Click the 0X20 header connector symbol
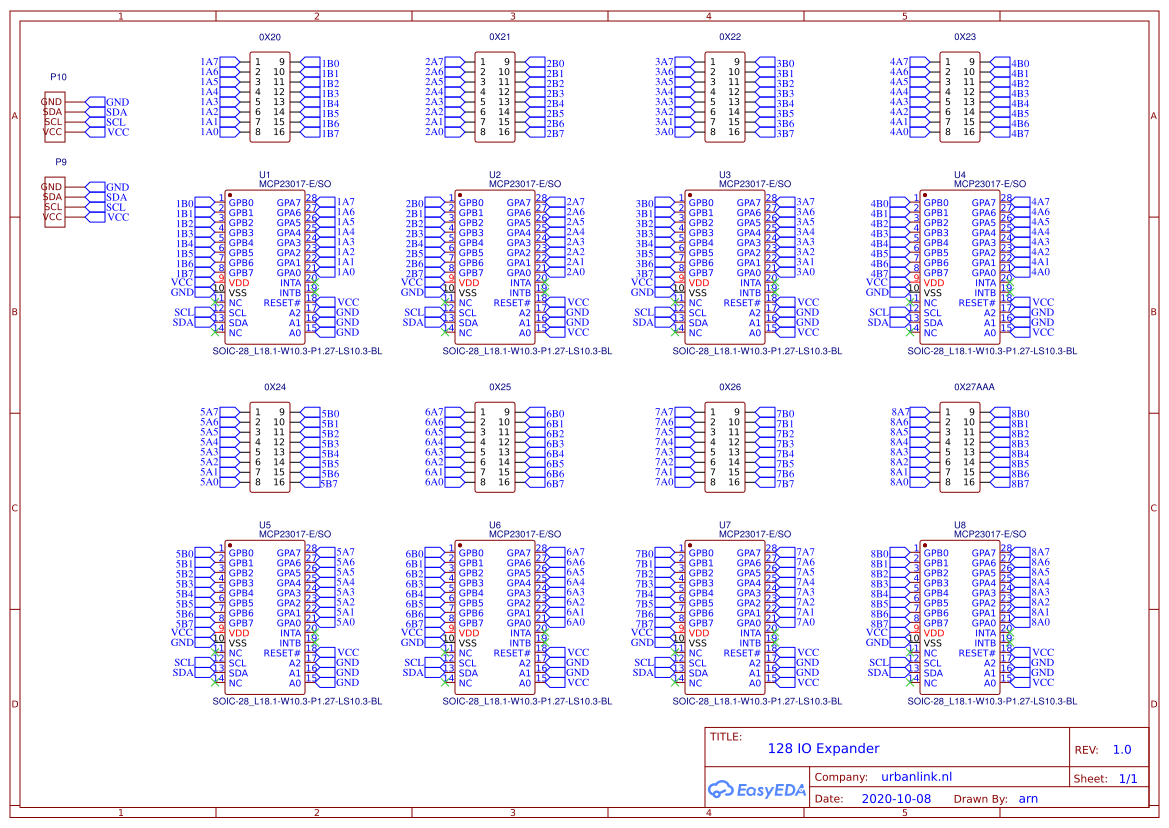The image size is (1169, 828). (269, 97)
